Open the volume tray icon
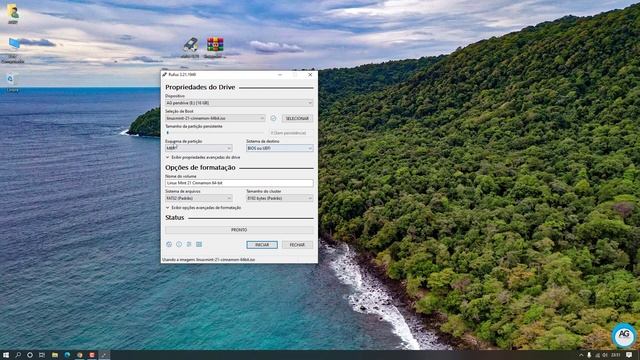640x360 pixels. point(605,355)
